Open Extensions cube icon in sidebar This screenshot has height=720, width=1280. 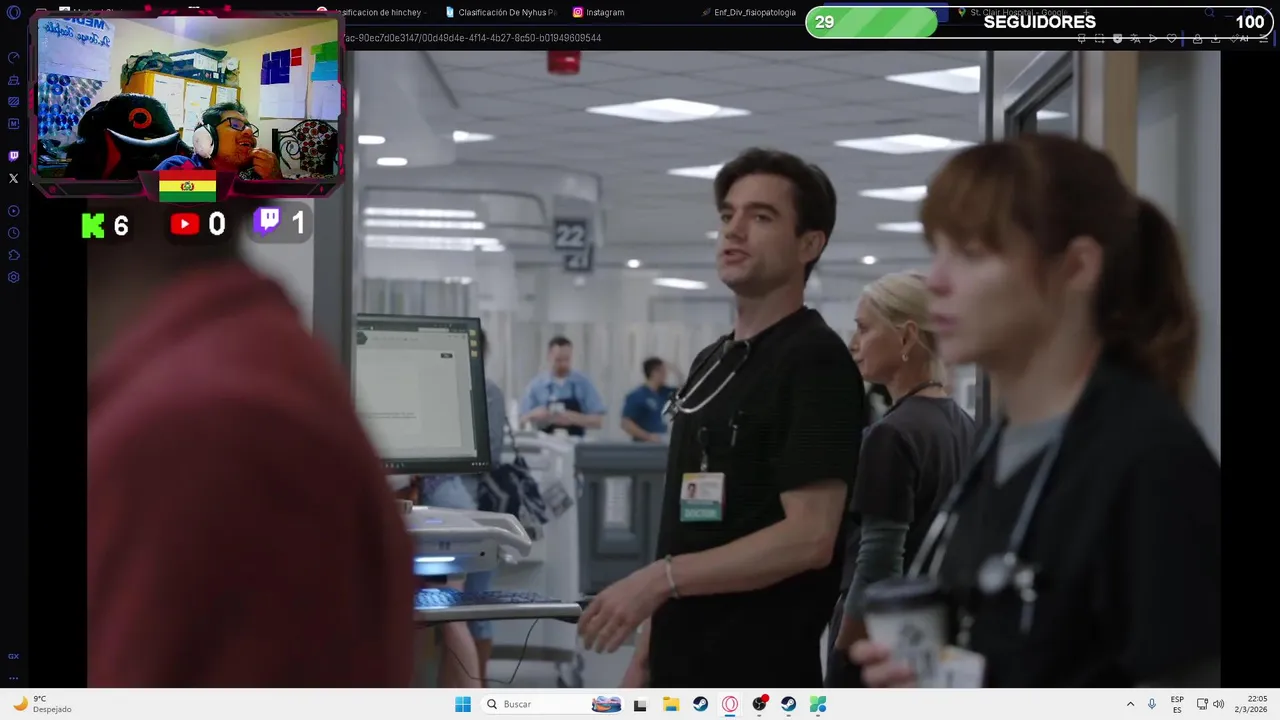[x=14, y=255]
